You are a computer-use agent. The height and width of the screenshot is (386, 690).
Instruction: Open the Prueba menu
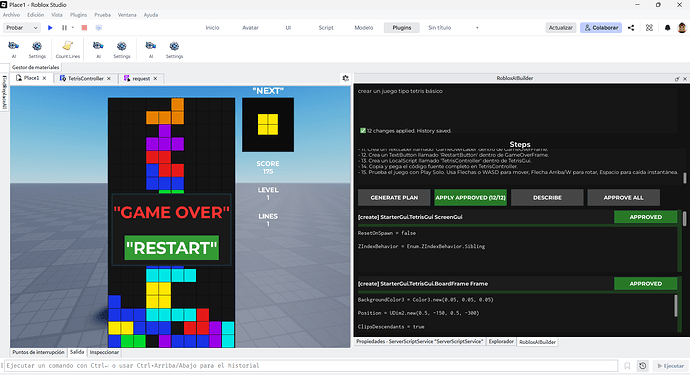coord(103,15)
